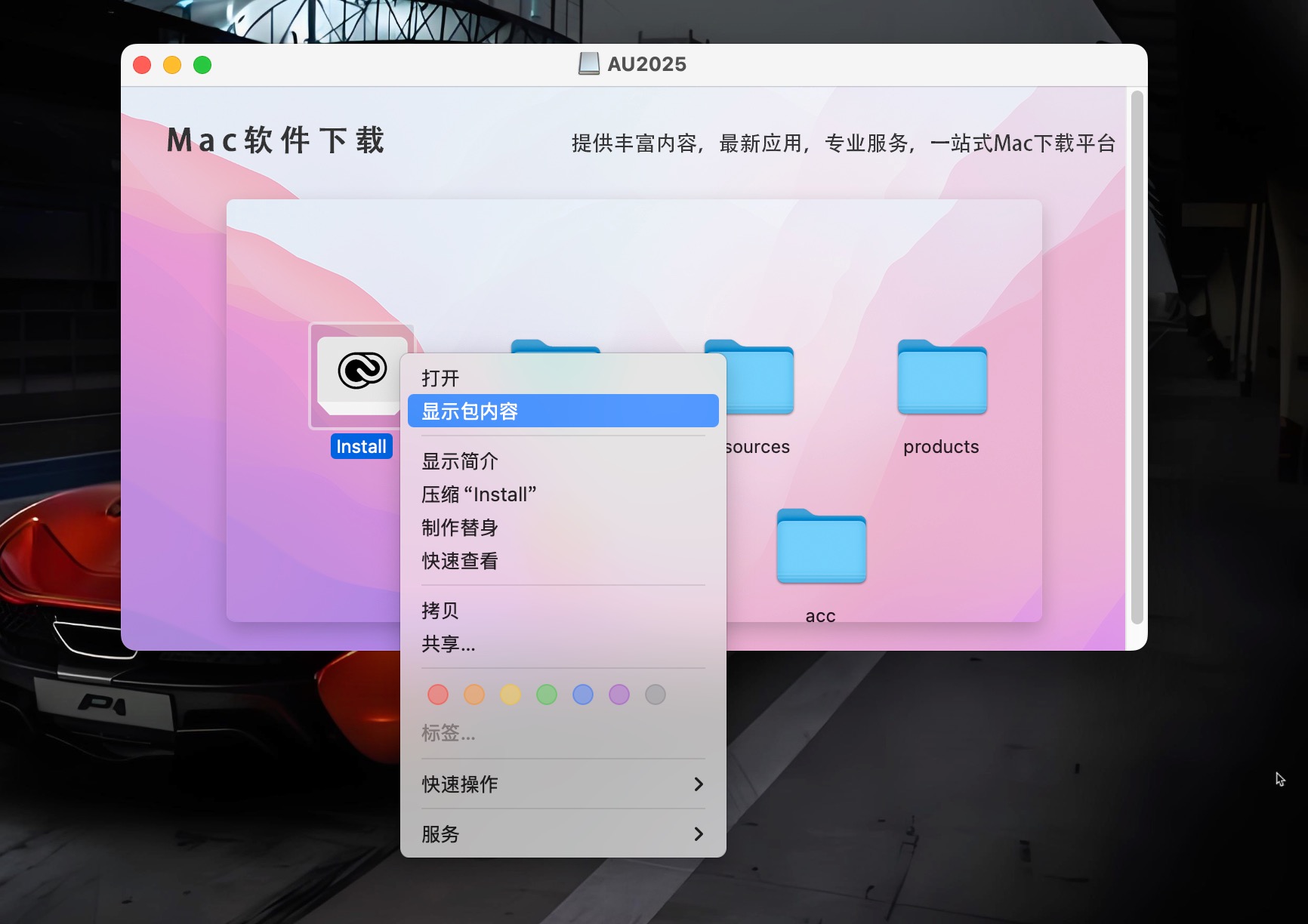Apply the purple tag color
This screenshot has height=924, width=1308.
619,695
